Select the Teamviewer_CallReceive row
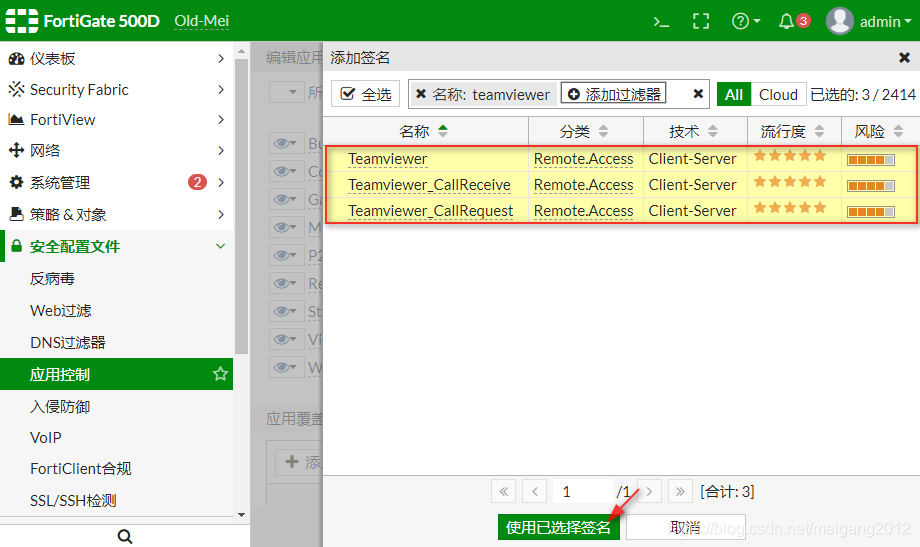 click(x=621, y=184)
